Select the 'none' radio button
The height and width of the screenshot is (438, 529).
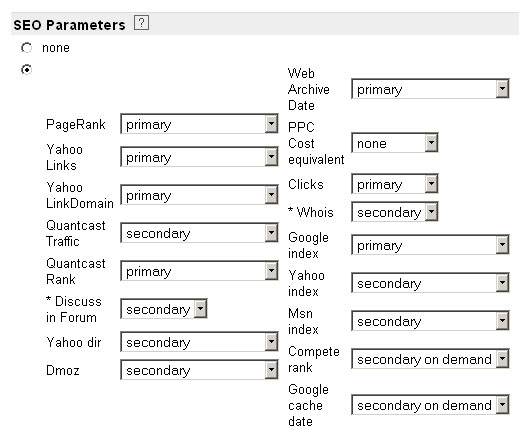tap(26, 48)
